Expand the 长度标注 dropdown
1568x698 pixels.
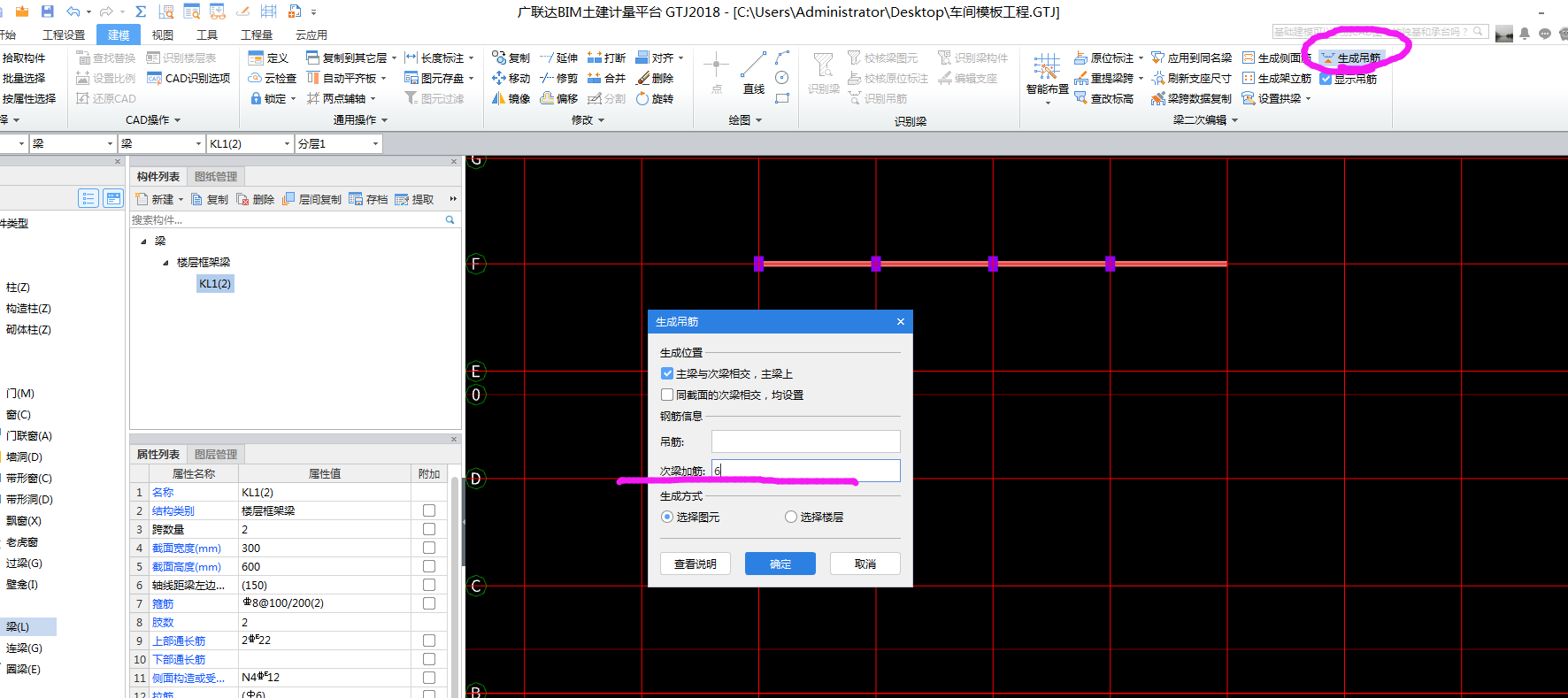[471, 58]
